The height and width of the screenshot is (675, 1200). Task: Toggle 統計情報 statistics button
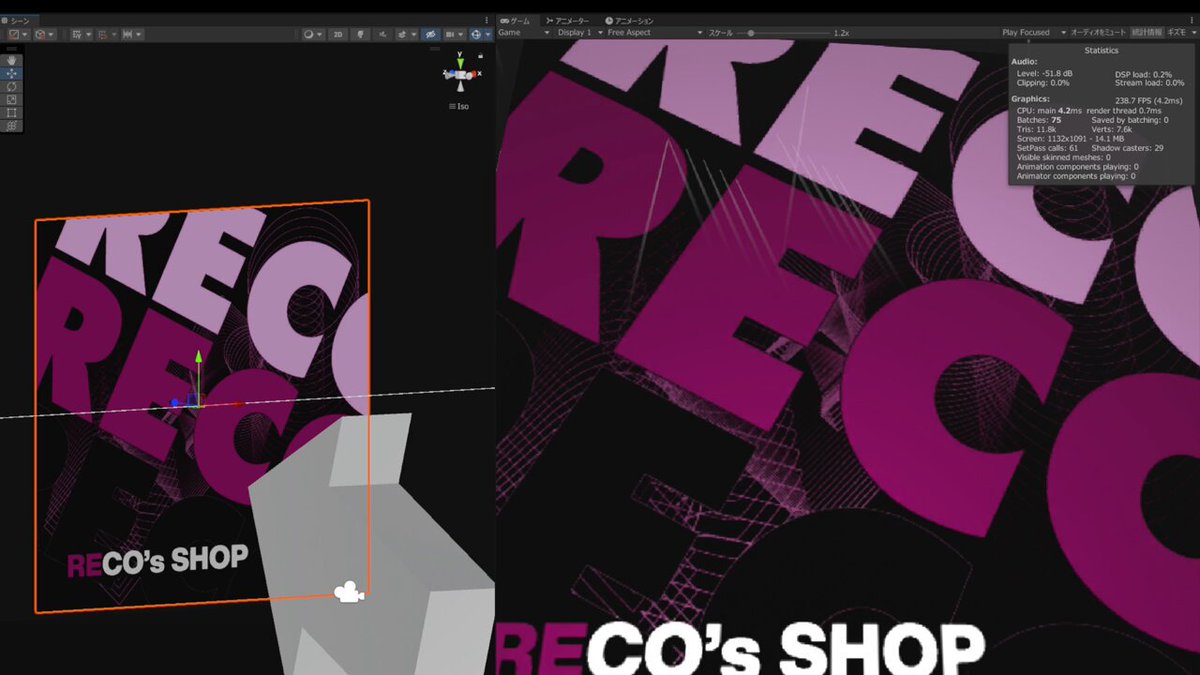[x=1147, y=32]
